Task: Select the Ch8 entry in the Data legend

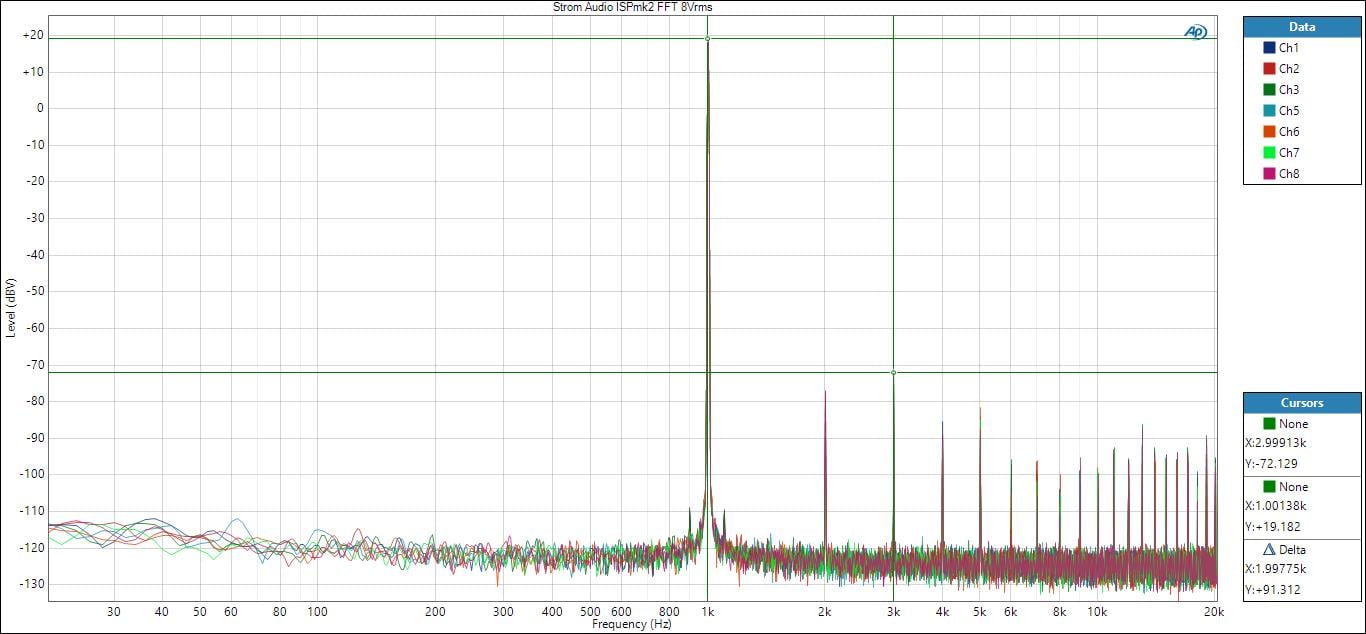Action: 1288,174
